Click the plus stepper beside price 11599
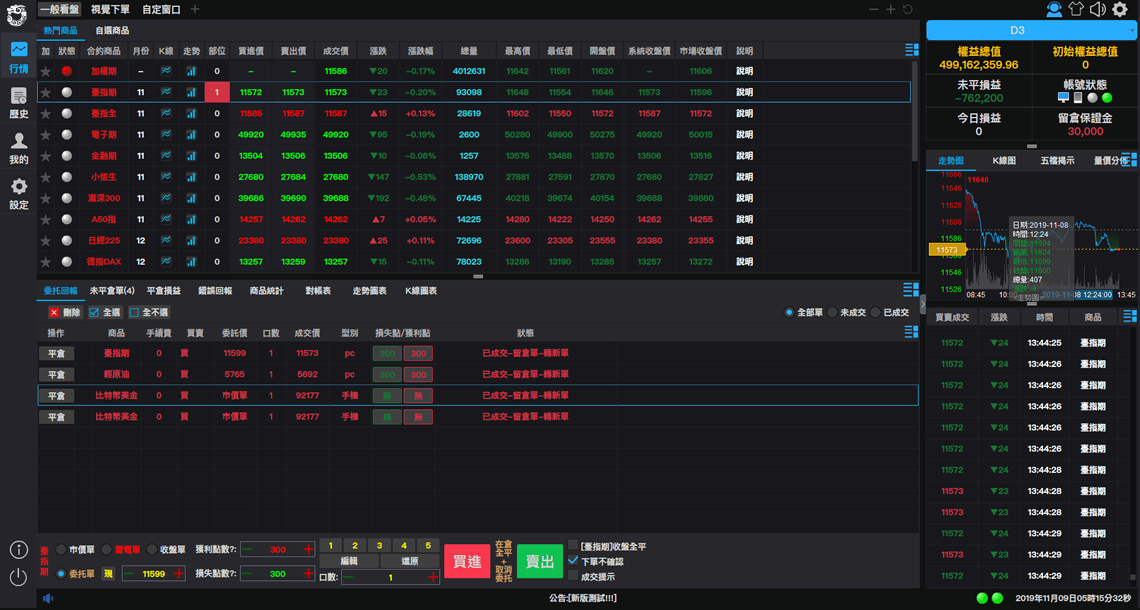This screenshot has width=1140, height=610. 178,574
